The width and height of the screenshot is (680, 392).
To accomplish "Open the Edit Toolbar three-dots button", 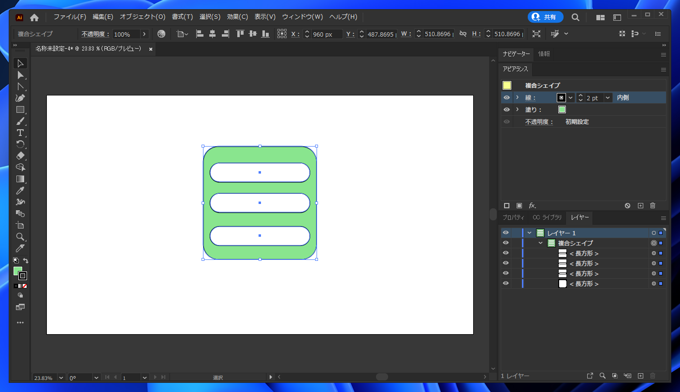I will (x=20, y=323).
